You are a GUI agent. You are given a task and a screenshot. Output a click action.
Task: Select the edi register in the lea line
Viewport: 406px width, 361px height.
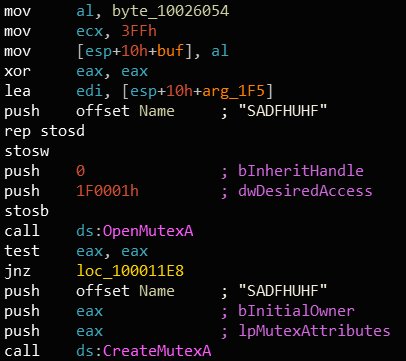pos(90,91)
